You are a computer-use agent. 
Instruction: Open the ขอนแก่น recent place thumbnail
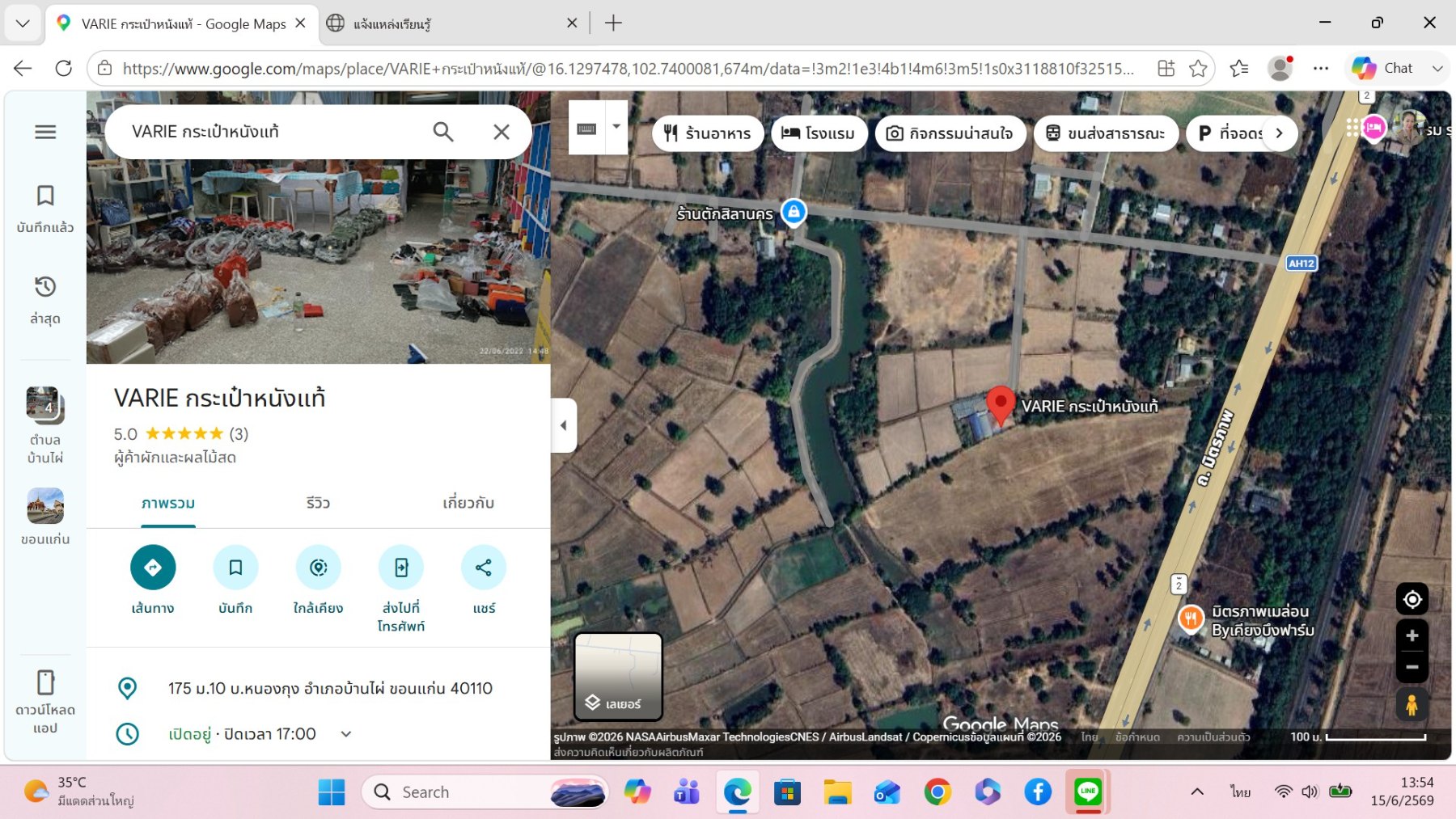(x=45, y=506)
